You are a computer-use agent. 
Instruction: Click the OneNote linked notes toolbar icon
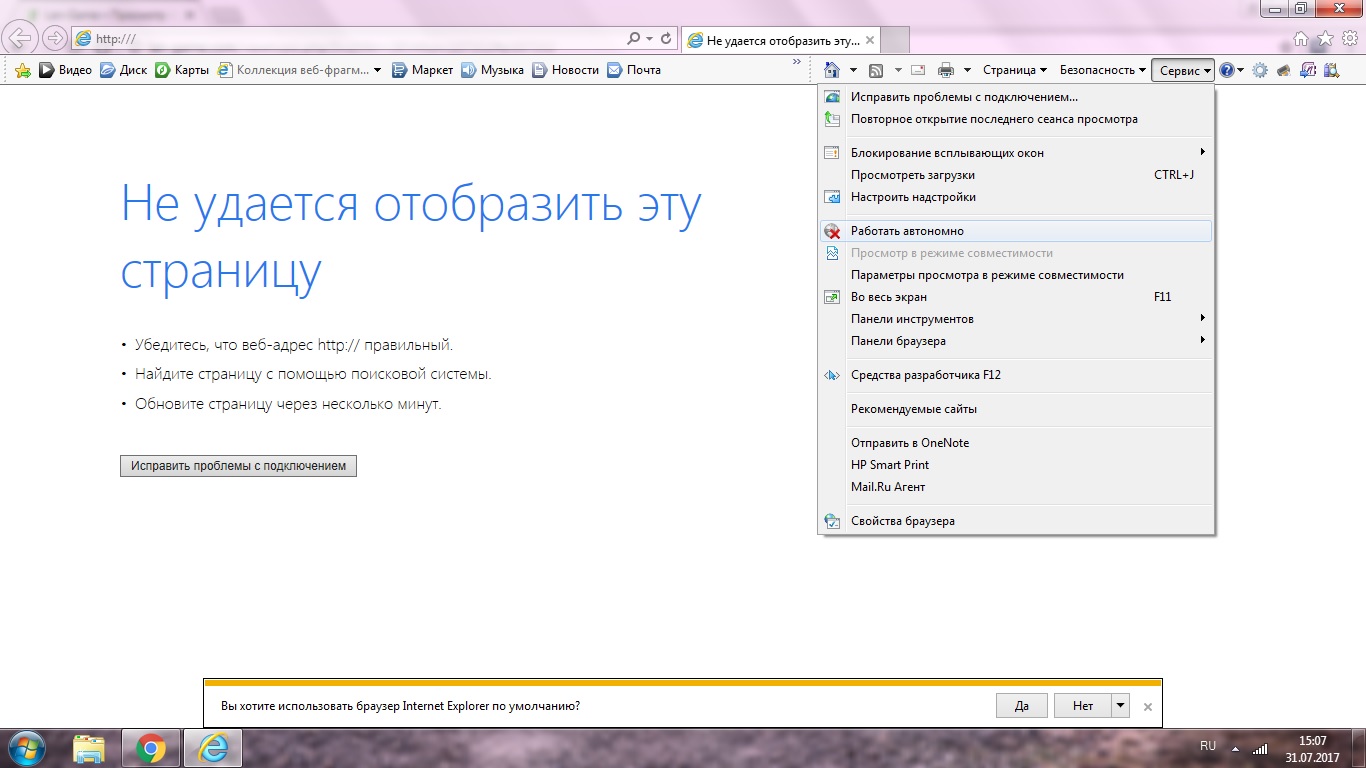point(1307,70)
